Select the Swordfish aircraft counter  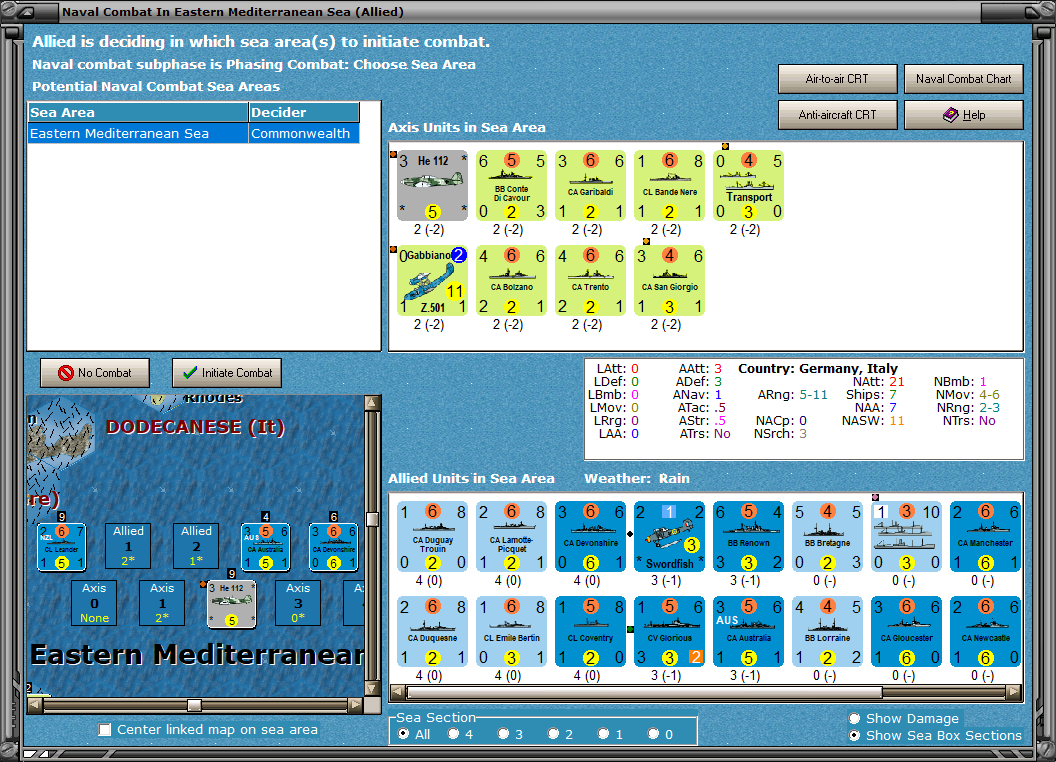(x=669, y=536)
